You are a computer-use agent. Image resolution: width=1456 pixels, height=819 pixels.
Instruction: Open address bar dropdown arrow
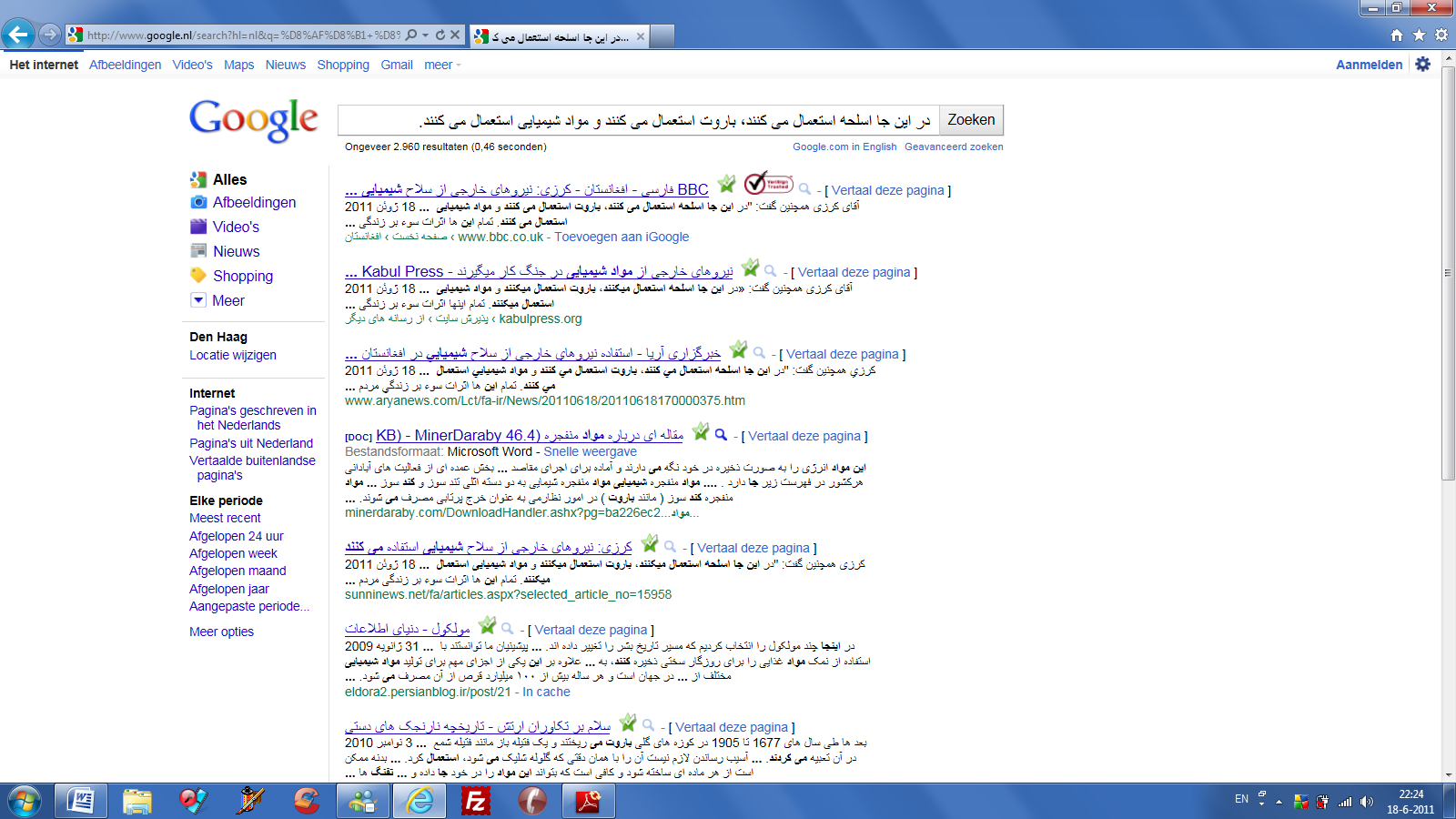pos(426,35)
